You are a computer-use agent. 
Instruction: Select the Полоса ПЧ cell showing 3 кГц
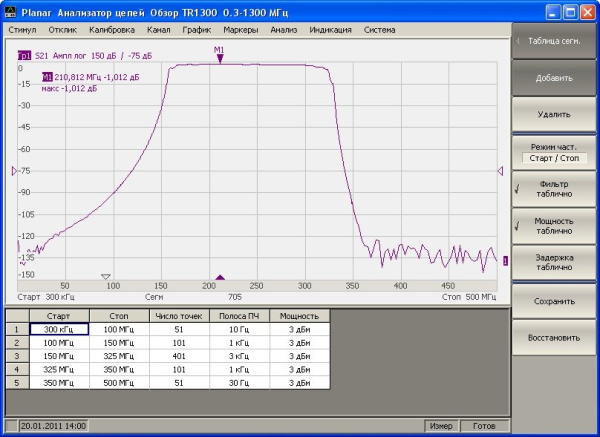point(237,355)
